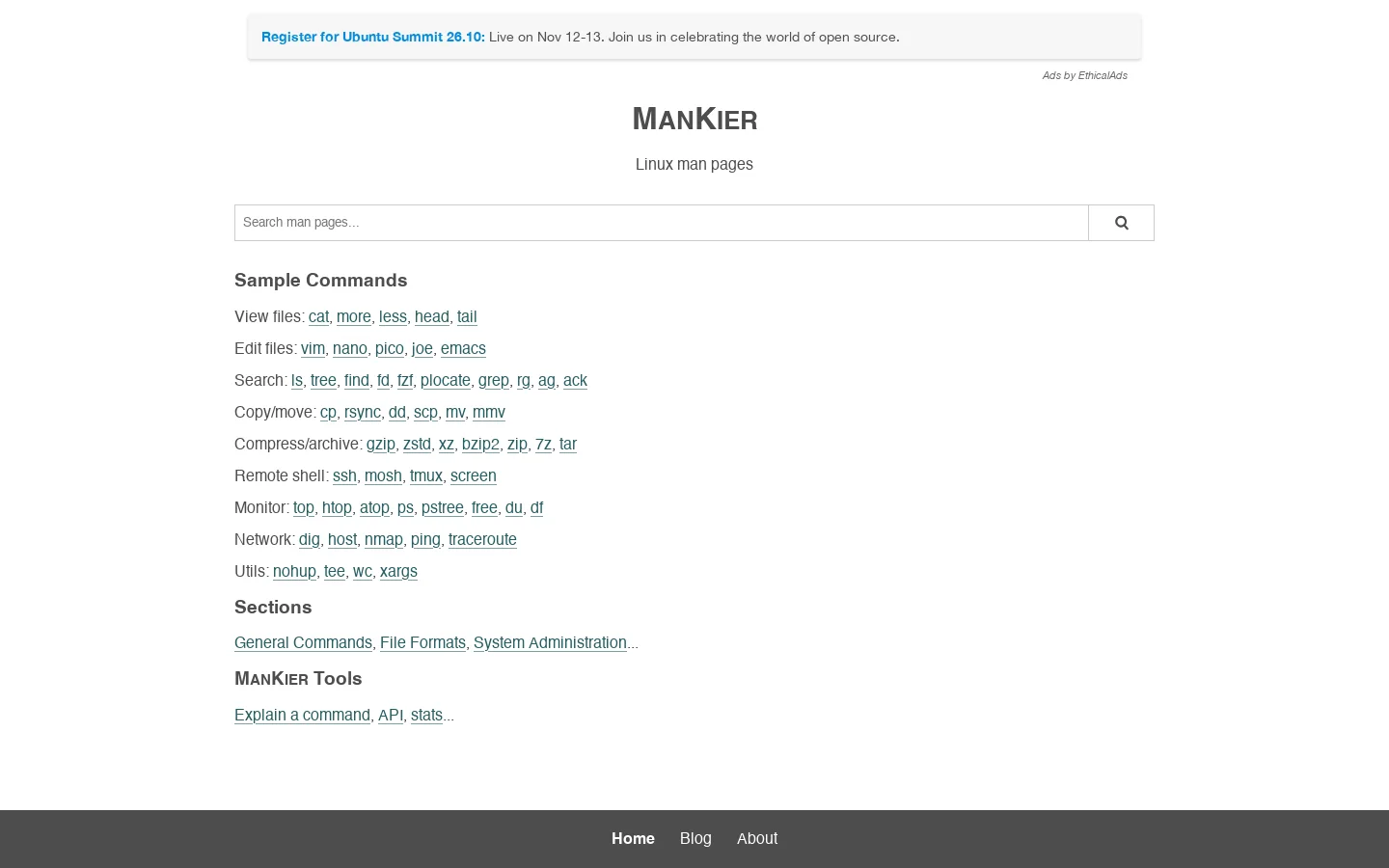The image size is (1389, 868).
Task: Open the rsync man page link
Action: (363, 412)
